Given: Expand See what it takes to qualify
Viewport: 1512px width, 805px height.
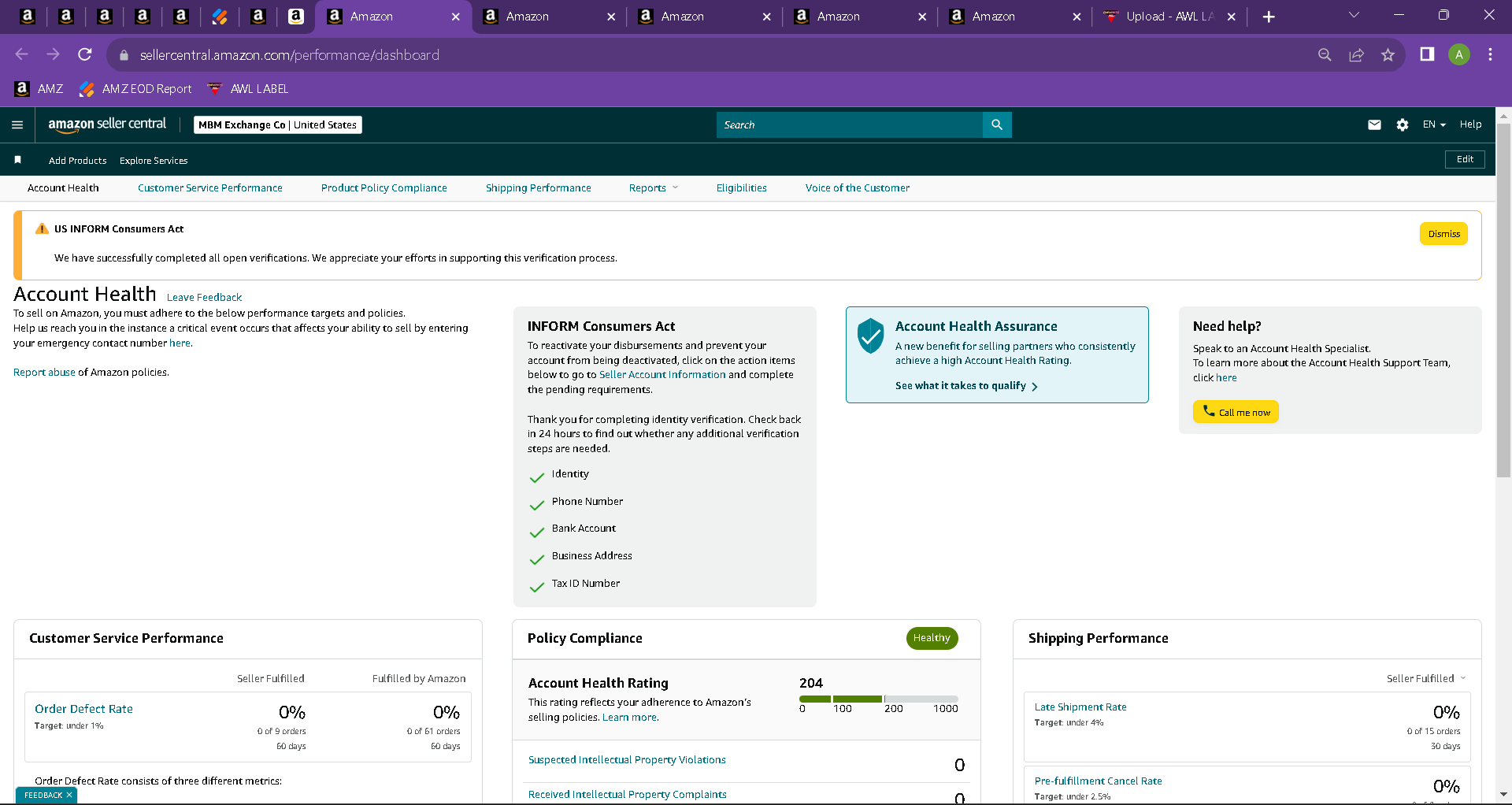Looking at the screenshot, I should [966, 386].
